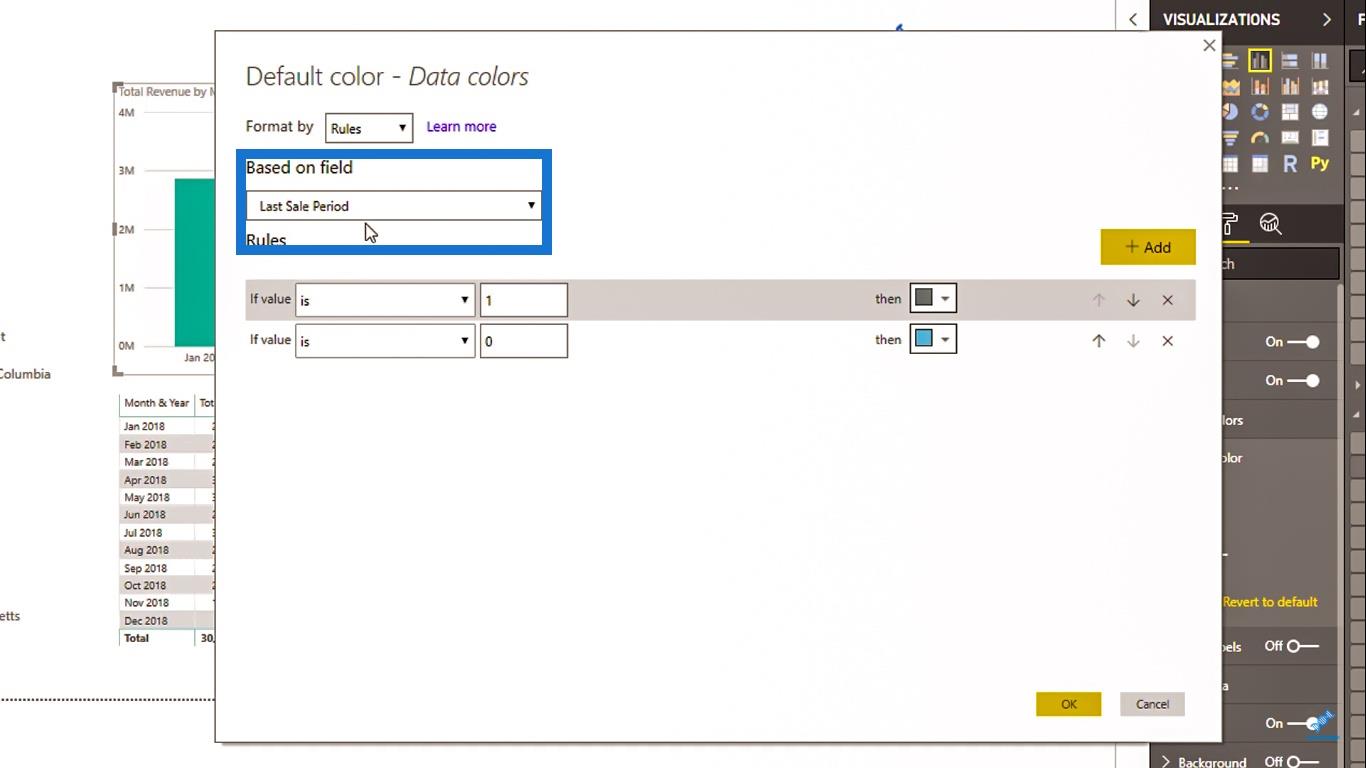1366x768 pixels.
Task: Delete the rule with value 0
Action: click(1167, 341)
